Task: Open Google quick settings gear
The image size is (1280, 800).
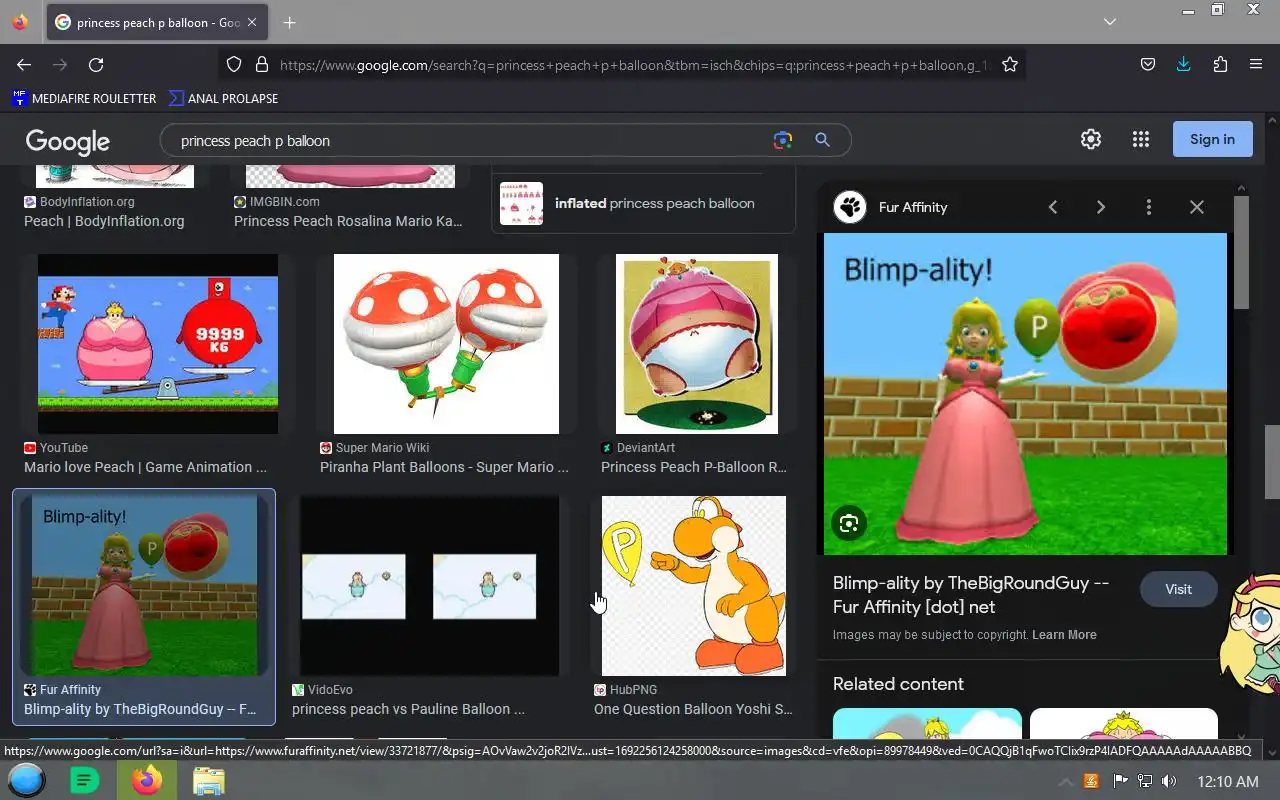Action: tap(1091, 140)
